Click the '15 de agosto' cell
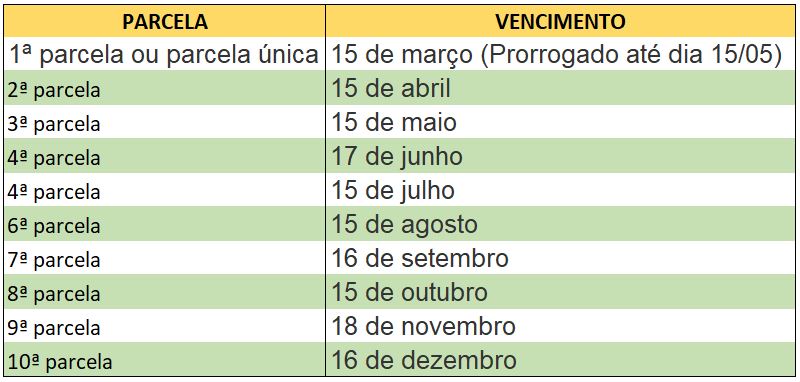 pyautogui.click(x=560, y=224)
